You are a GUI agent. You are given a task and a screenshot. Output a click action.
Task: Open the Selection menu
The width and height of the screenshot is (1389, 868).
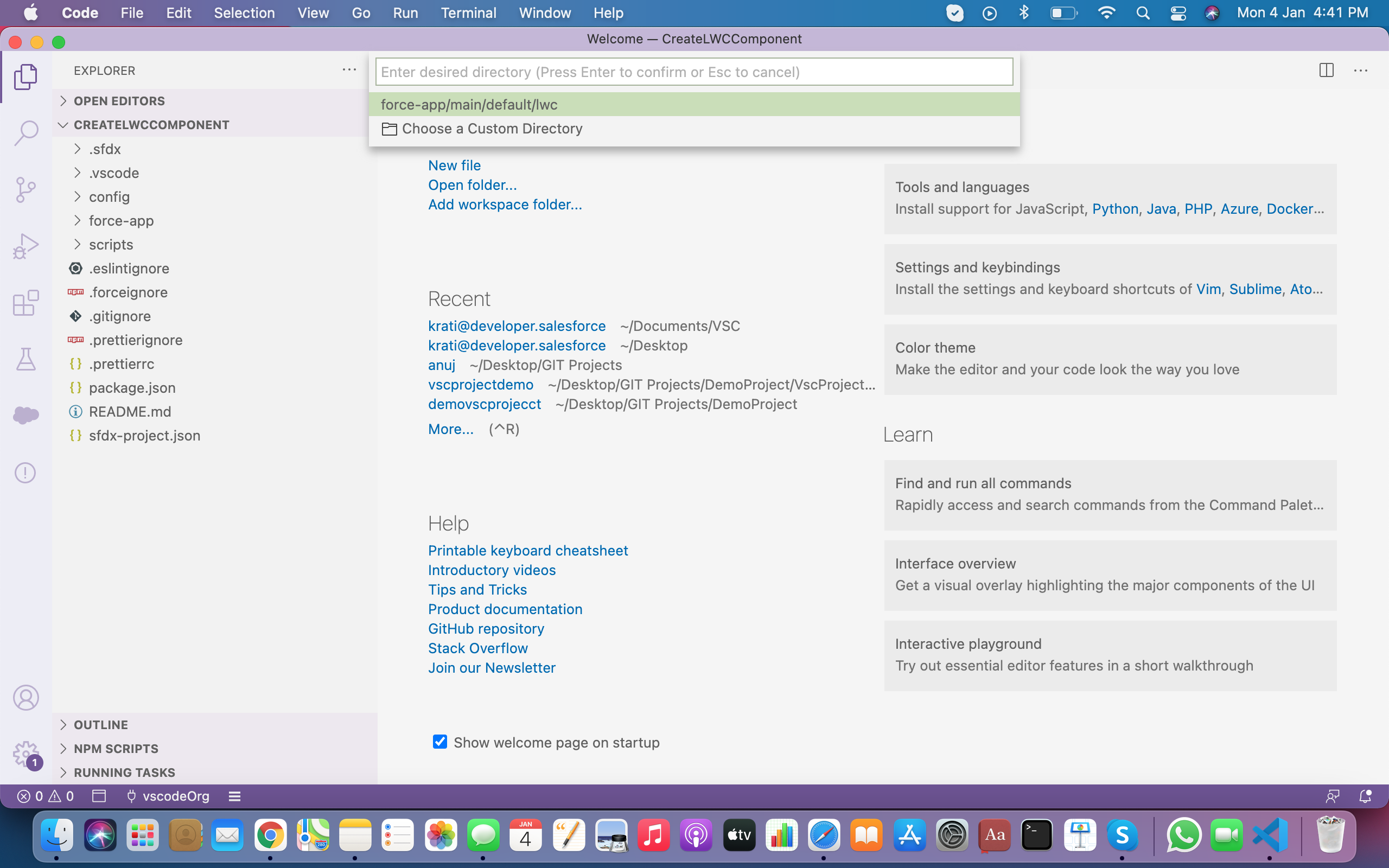(244, 12)
